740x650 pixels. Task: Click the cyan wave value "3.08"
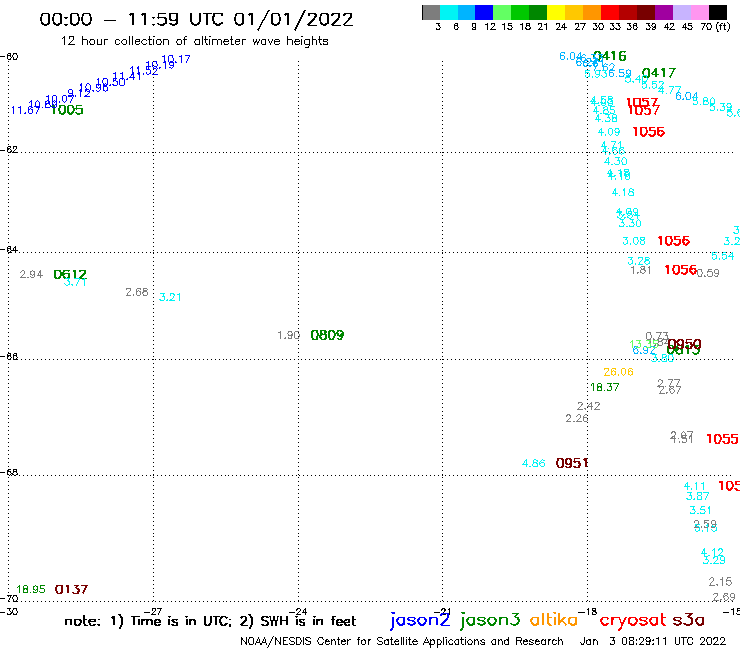(x=634, y=241)
